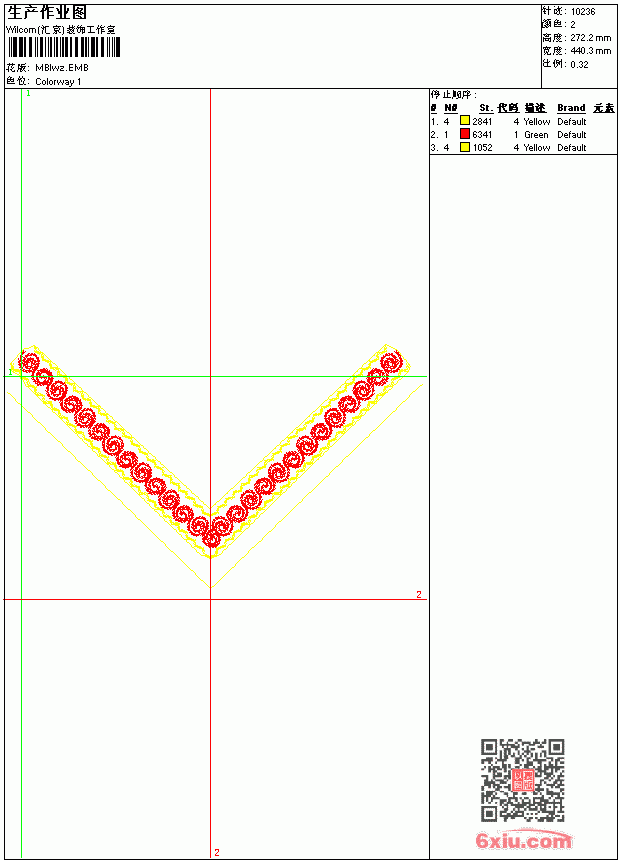Click the Brand column header
The image size is (620, 860).
(x=571, y=108)
